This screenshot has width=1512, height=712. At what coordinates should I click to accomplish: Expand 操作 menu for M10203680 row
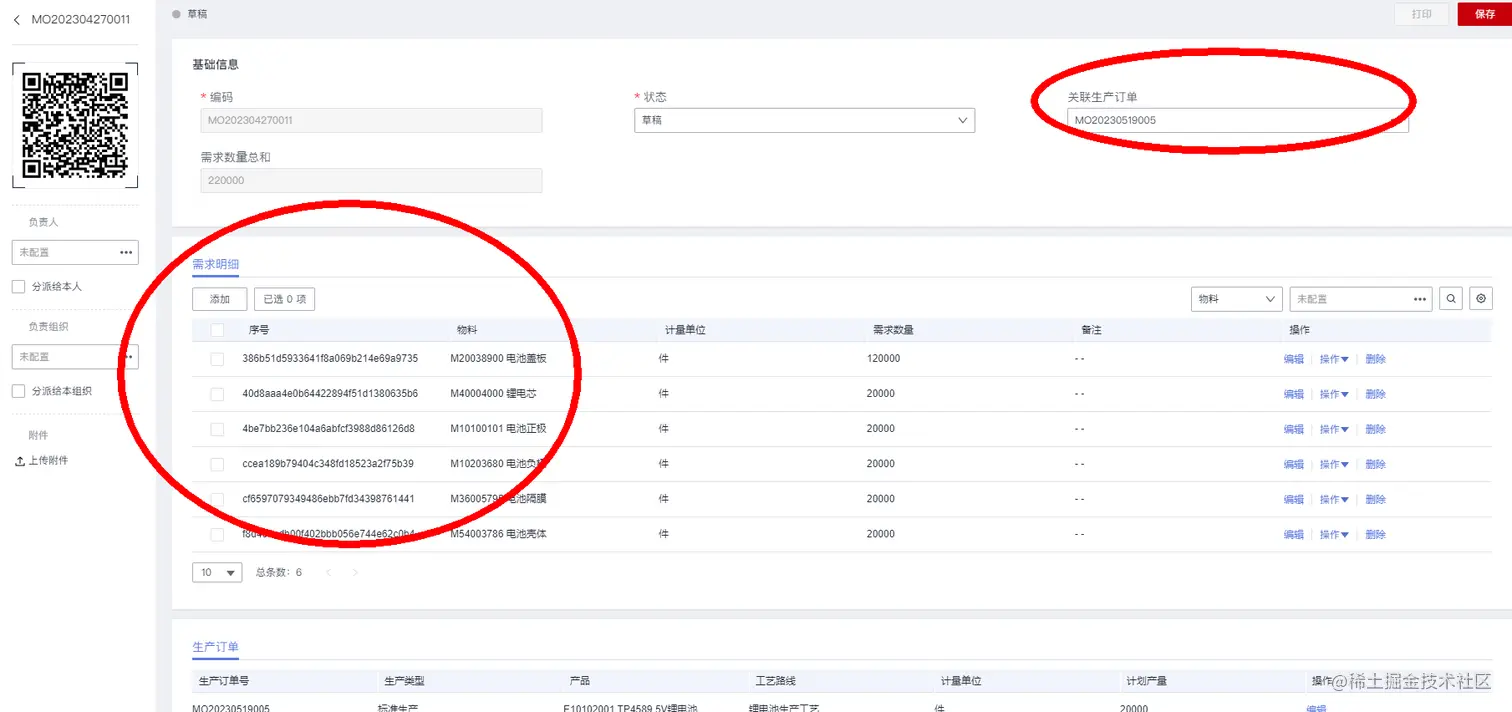[x=1334, y=464]
